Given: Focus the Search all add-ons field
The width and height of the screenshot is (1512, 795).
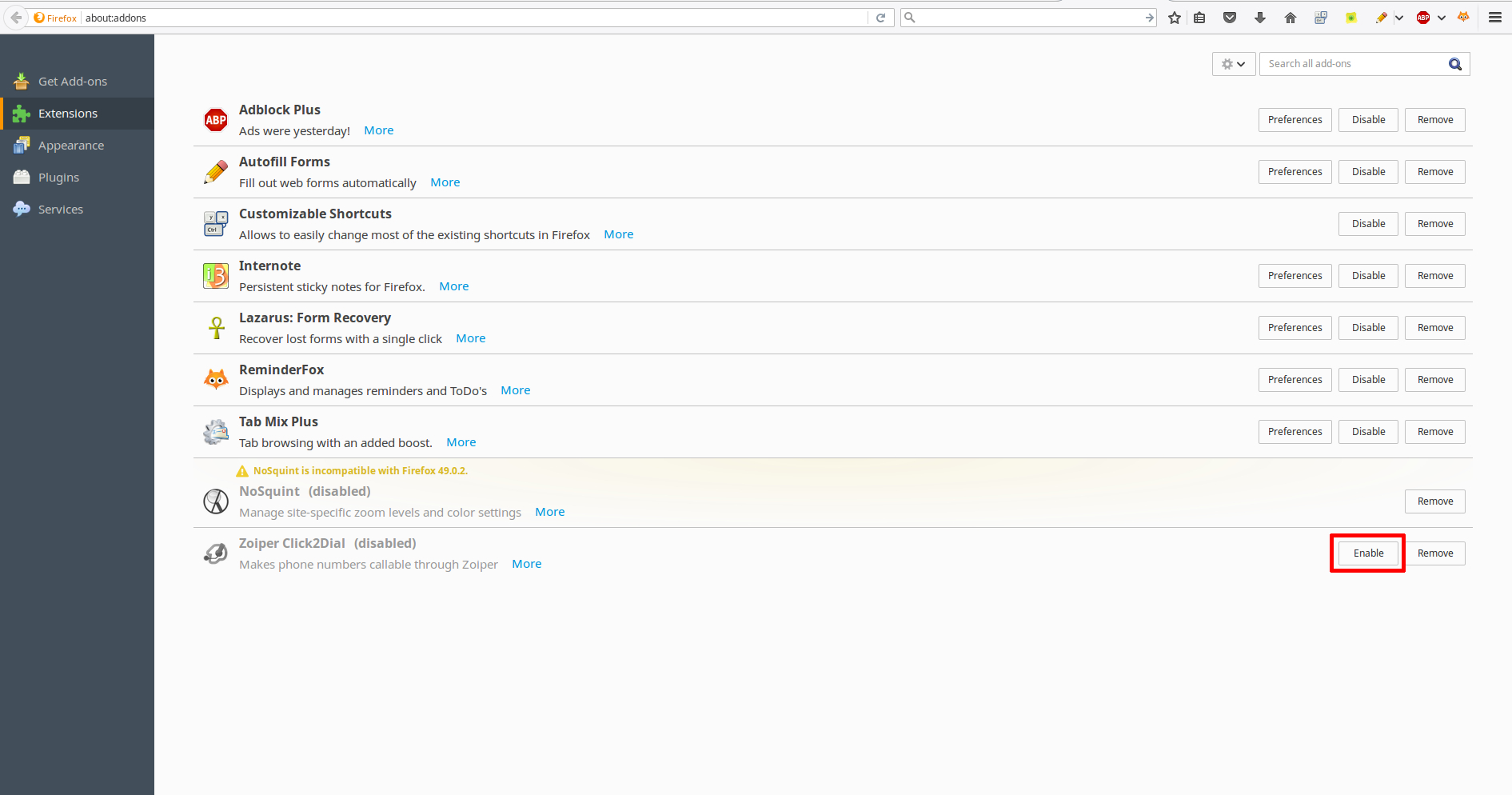Looking at the screenshot, I should pyautogui.click(x=1353, y=64).
